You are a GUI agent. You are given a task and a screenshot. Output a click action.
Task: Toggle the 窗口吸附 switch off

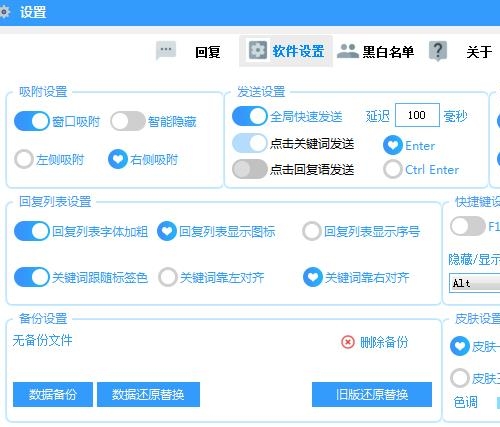[32, 121]
